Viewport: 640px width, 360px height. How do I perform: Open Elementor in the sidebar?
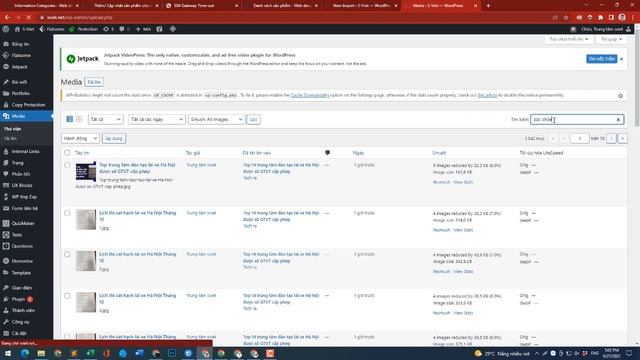tap(22, 261)
